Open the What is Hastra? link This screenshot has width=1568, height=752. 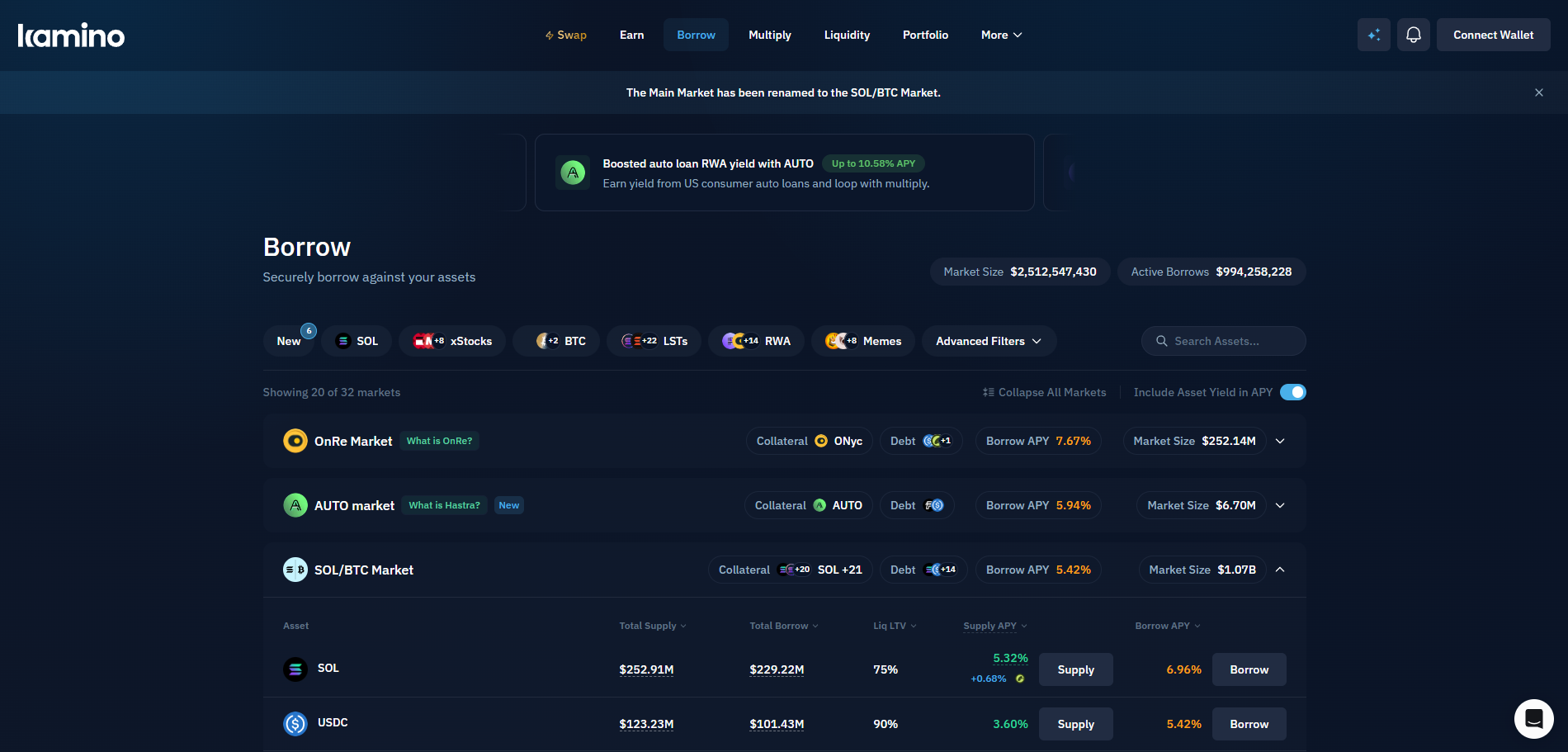pos(444,505)
